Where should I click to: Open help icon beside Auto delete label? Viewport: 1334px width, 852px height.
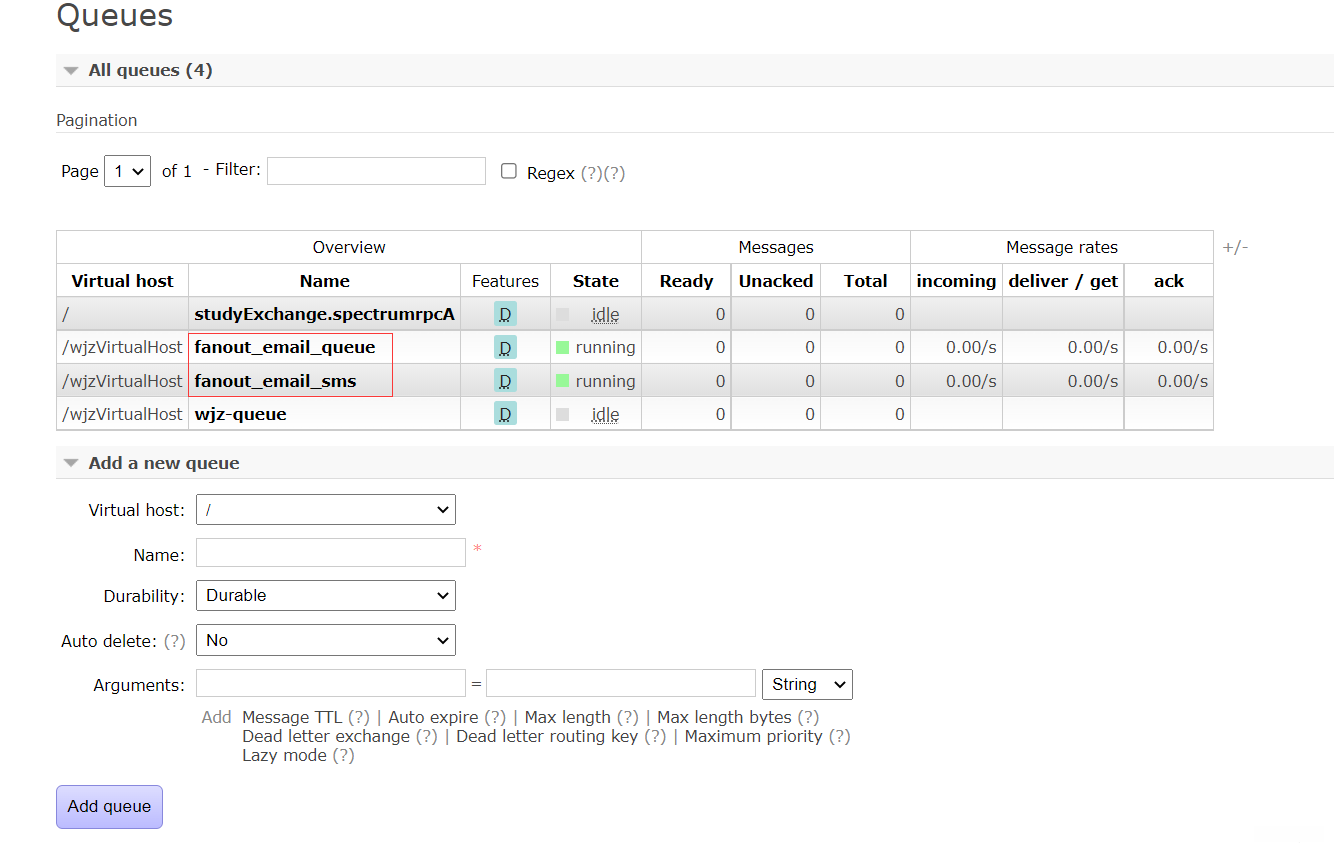pos(175,641)
